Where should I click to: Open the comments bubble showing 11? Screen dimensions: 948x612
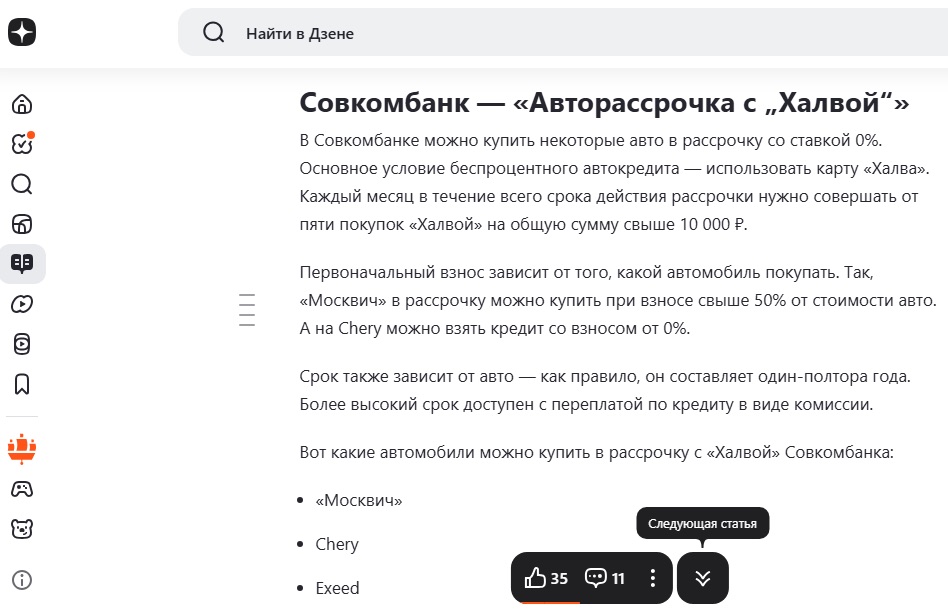click(x=605, y=578)
